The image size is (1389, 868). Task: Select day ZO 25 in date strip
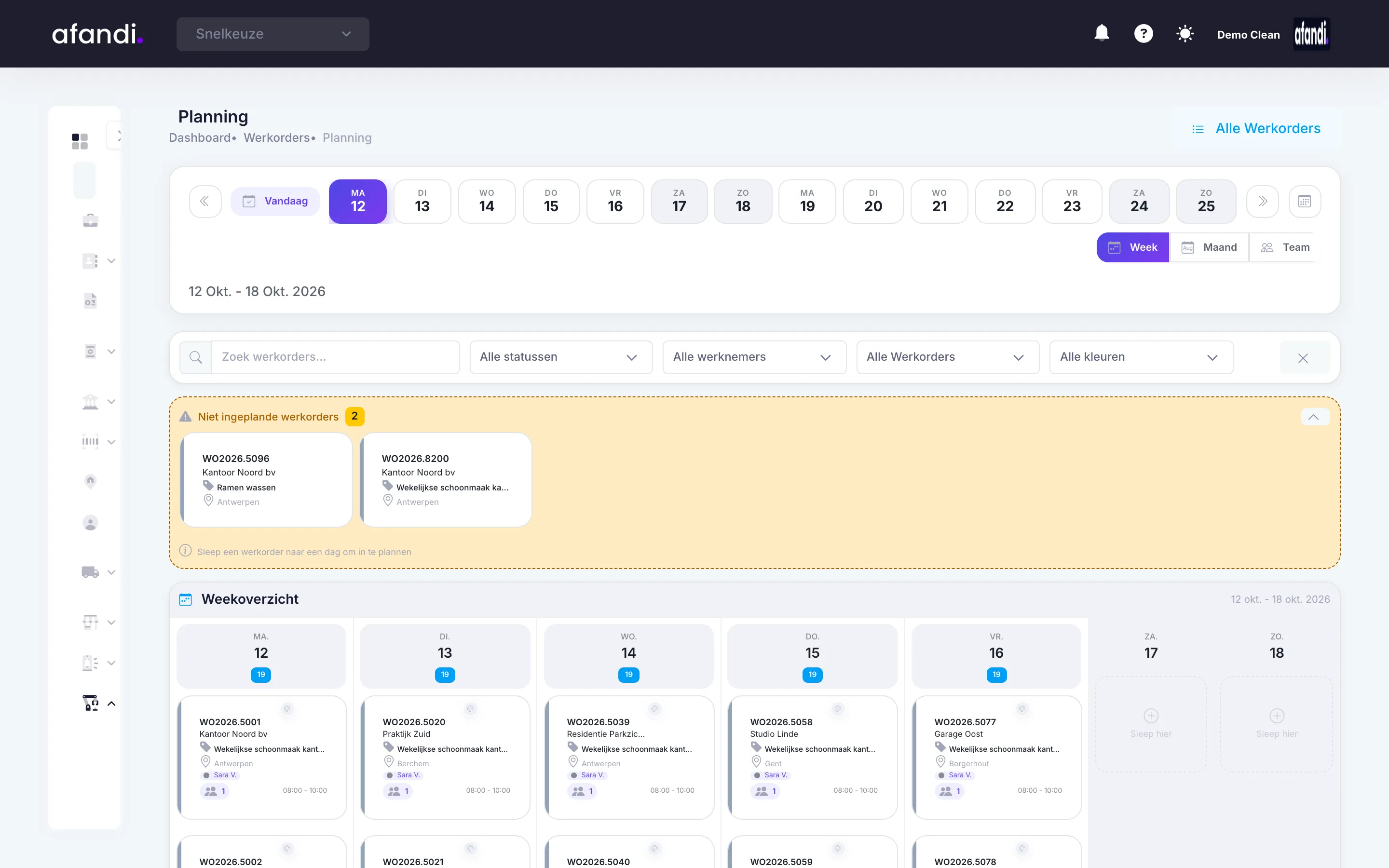click(x=1206, y=202)
